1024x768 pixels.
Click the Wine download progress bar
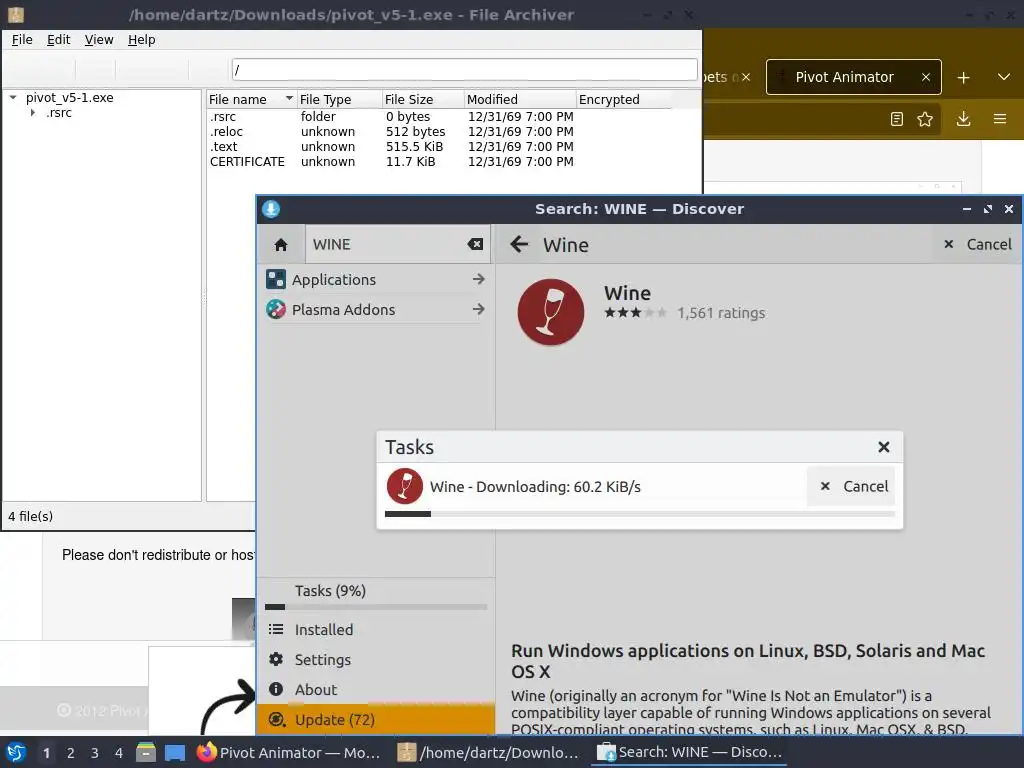pos(639,514)
